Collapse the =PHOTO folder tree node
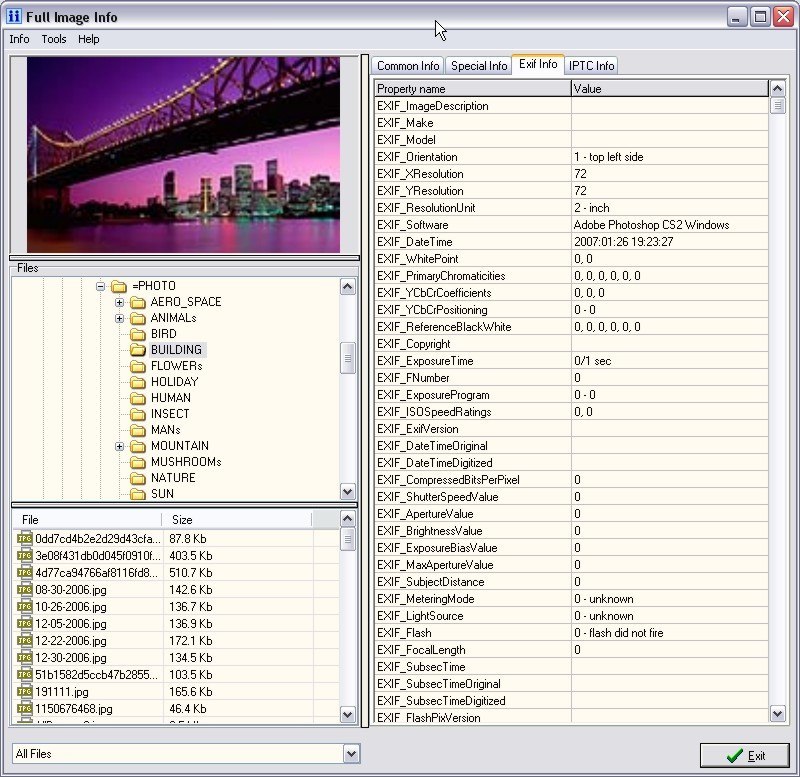 [x=101, y=286]
